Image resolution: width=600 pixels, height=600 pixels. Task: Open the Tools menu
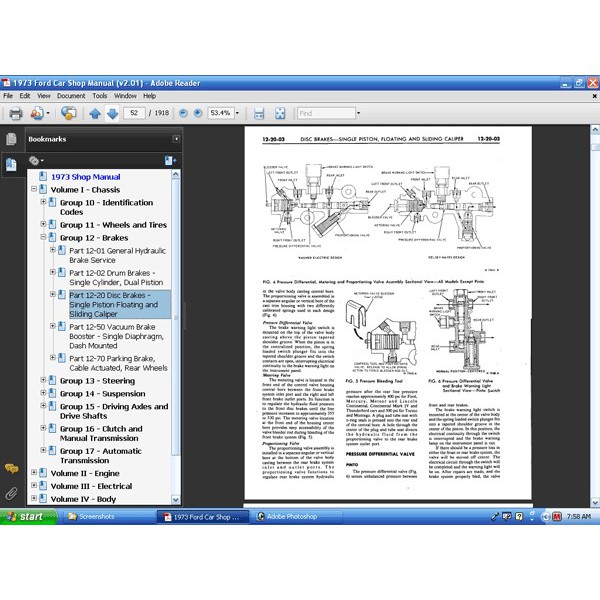tap(99, 96)
